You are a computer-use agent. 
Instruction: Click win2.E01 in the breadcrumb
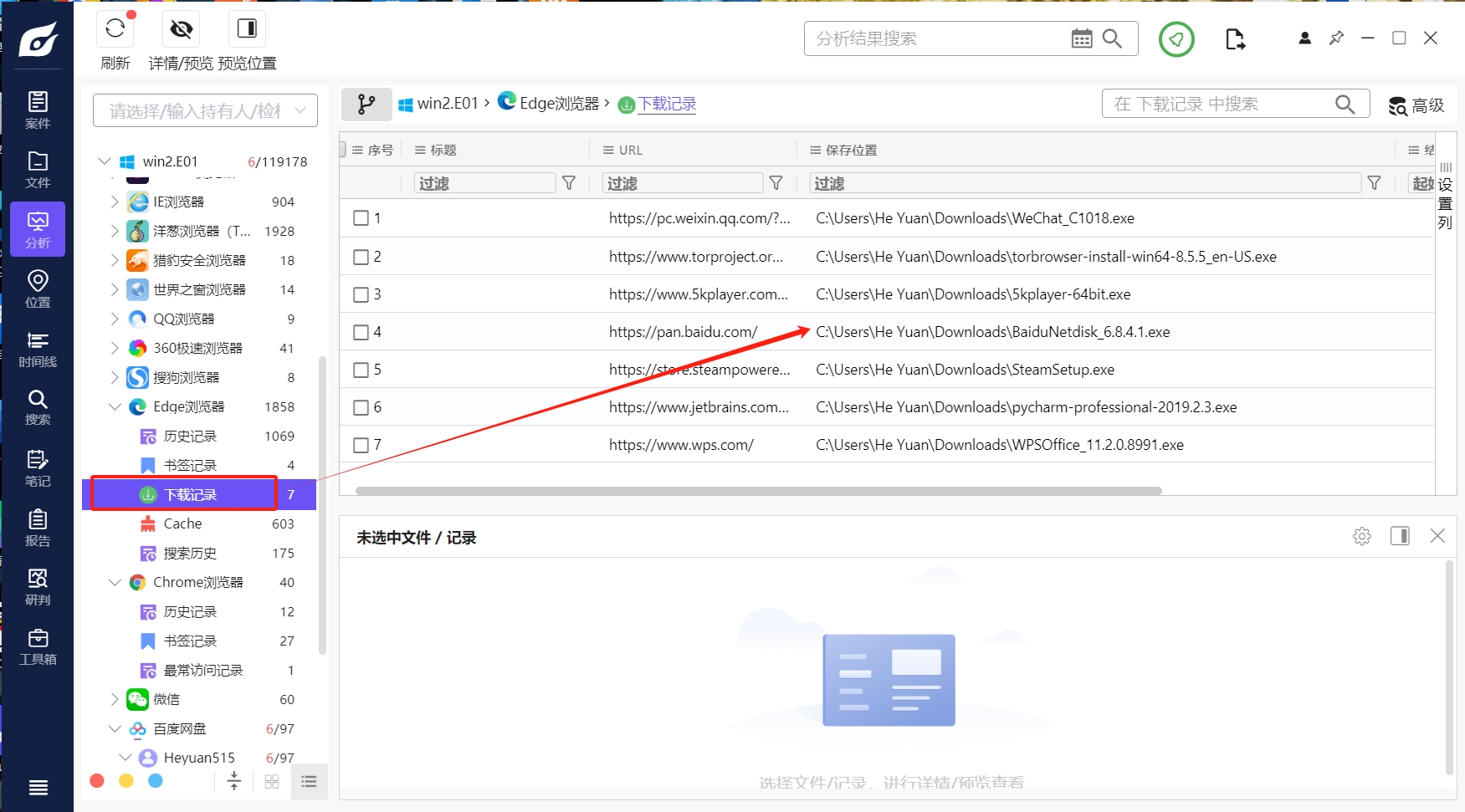(448, 103)
